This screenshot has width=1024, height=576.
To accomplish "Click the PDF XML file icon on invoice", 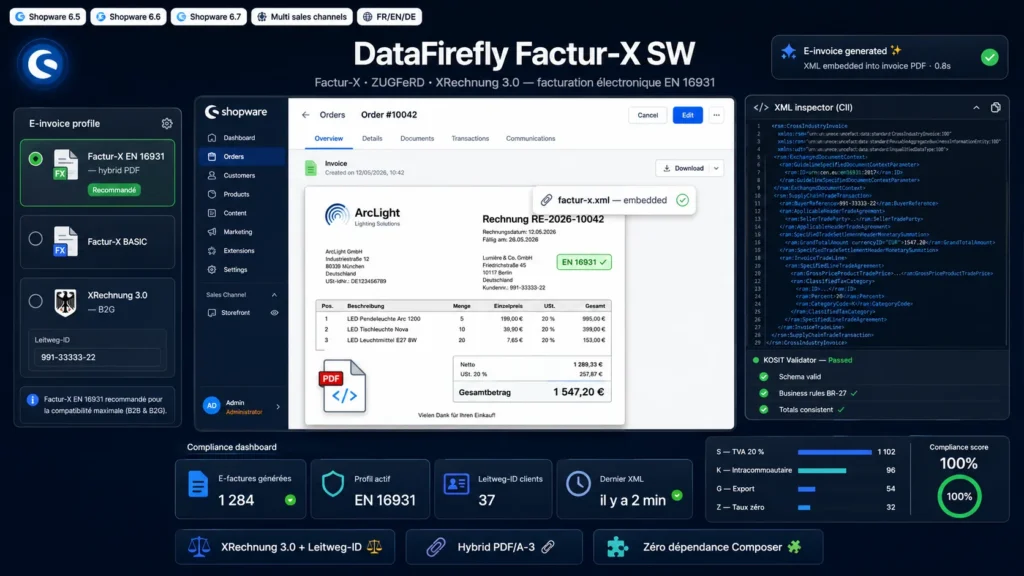I will pyautogui.click(x=344, y=386).
